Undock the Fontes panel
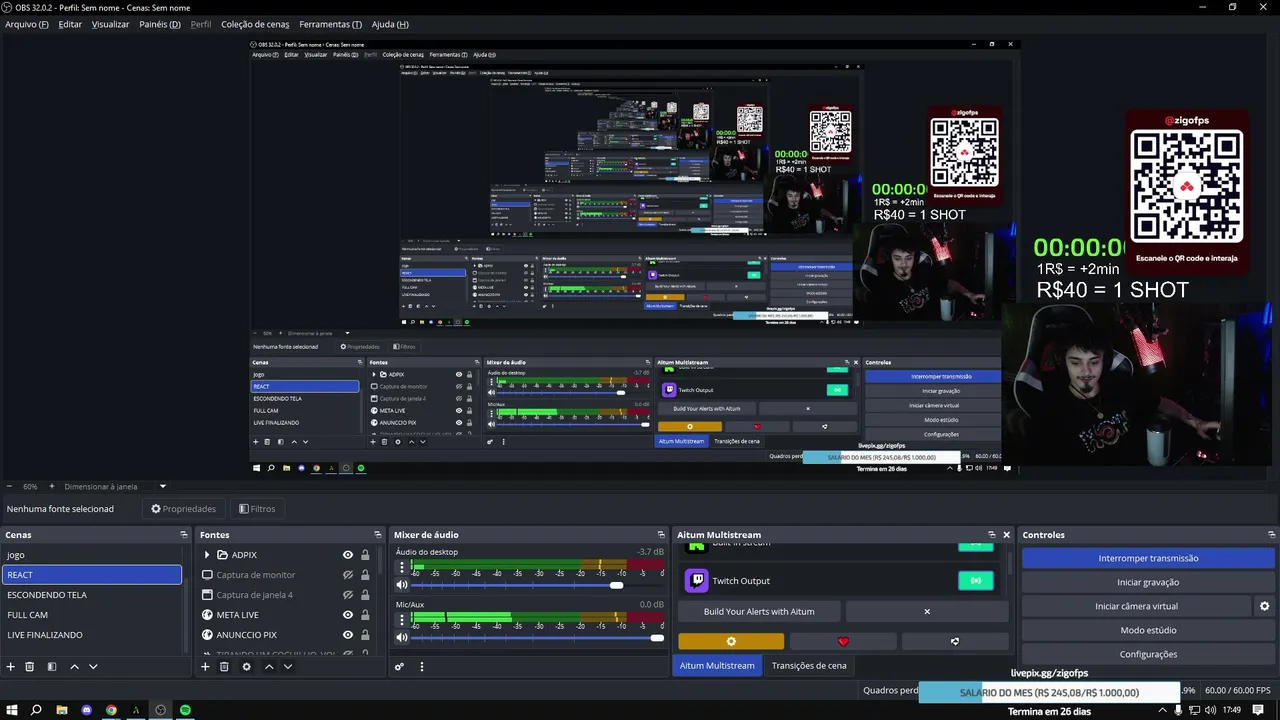Screen dimensions: 1280x720 [x=377, y=535]
